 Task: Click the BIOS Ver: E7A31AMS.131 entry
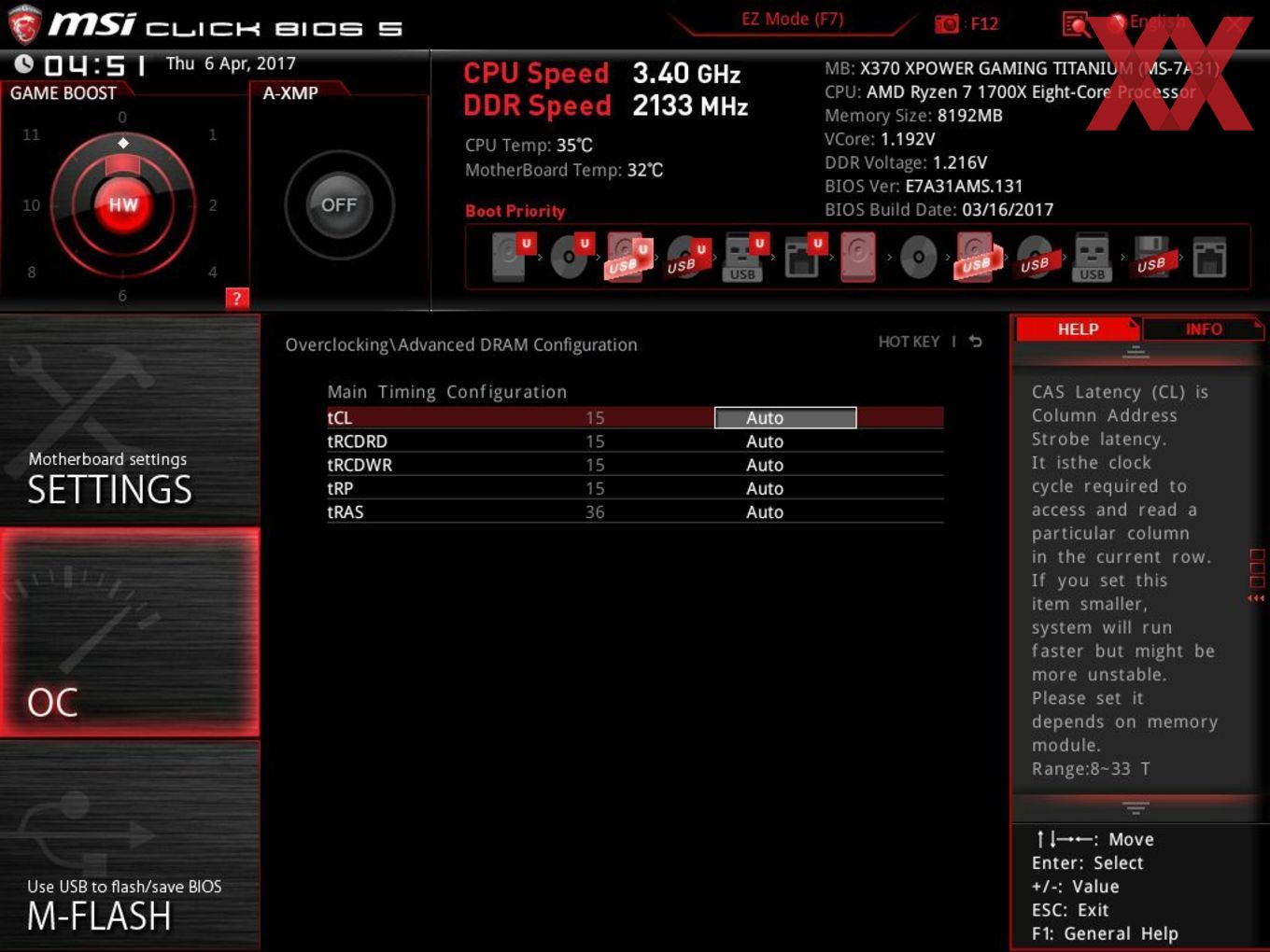924,186
